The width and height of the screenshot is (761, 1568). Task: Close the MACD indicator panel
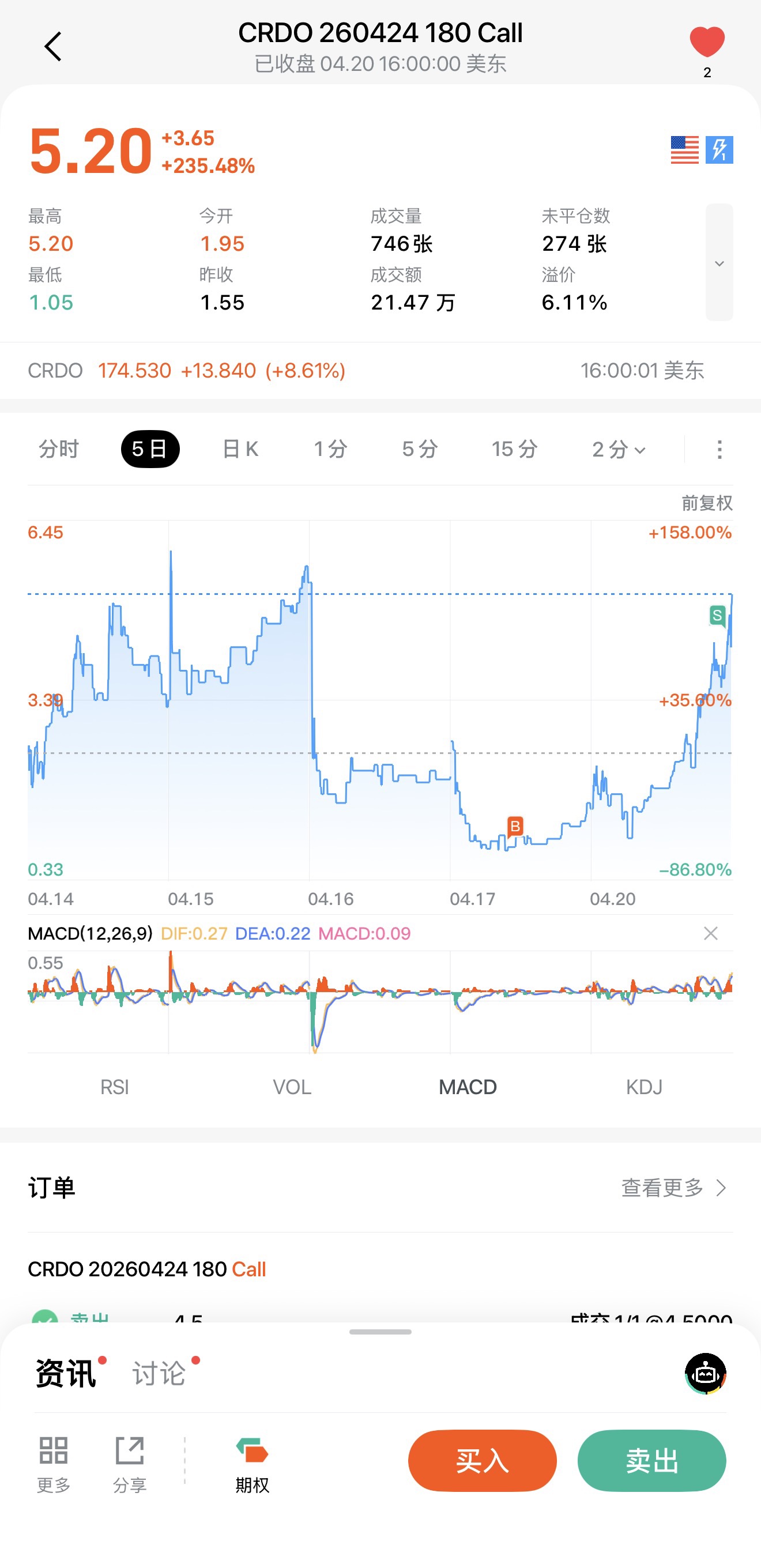(x=710, y=933)
